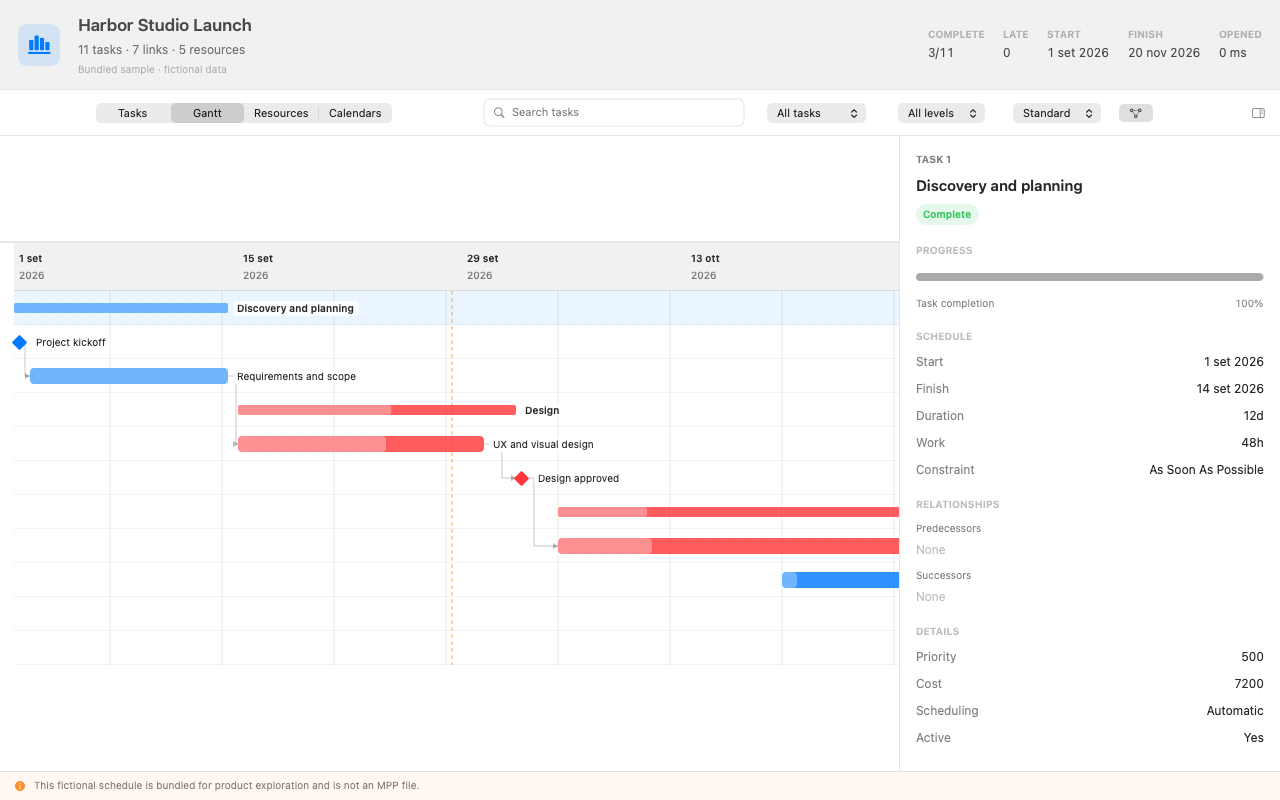Open the Standard view dropdown
Viewport: 1280px width, 800px height.
[x=1057, y=113]
